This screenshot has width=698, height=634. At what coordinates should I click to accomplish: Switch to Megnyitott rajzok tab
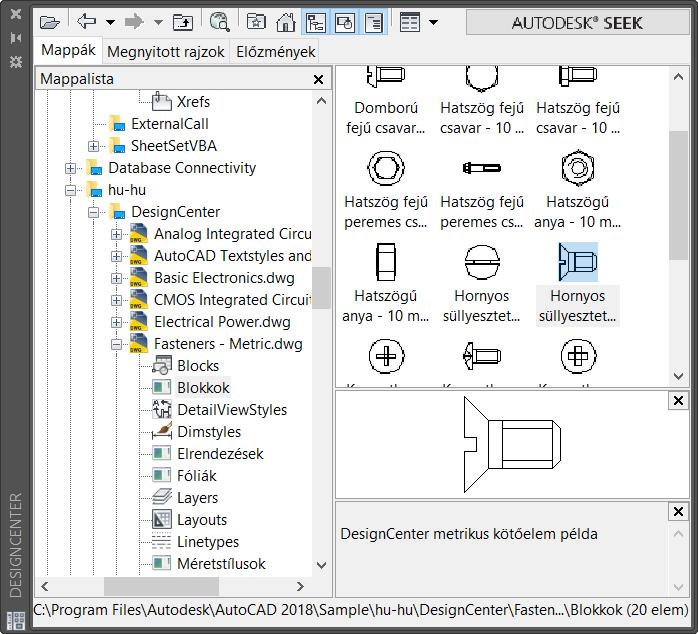166,52
